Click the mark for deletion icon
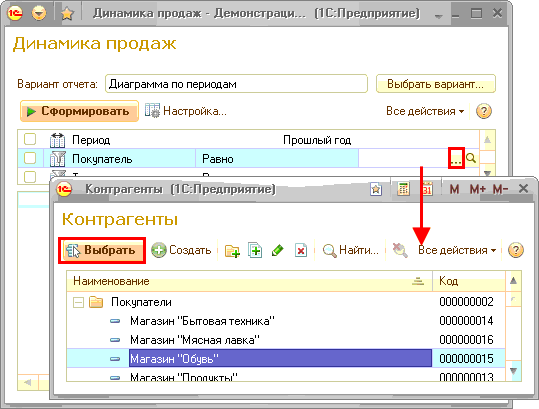539x409 pixels. tap(301, 250)
